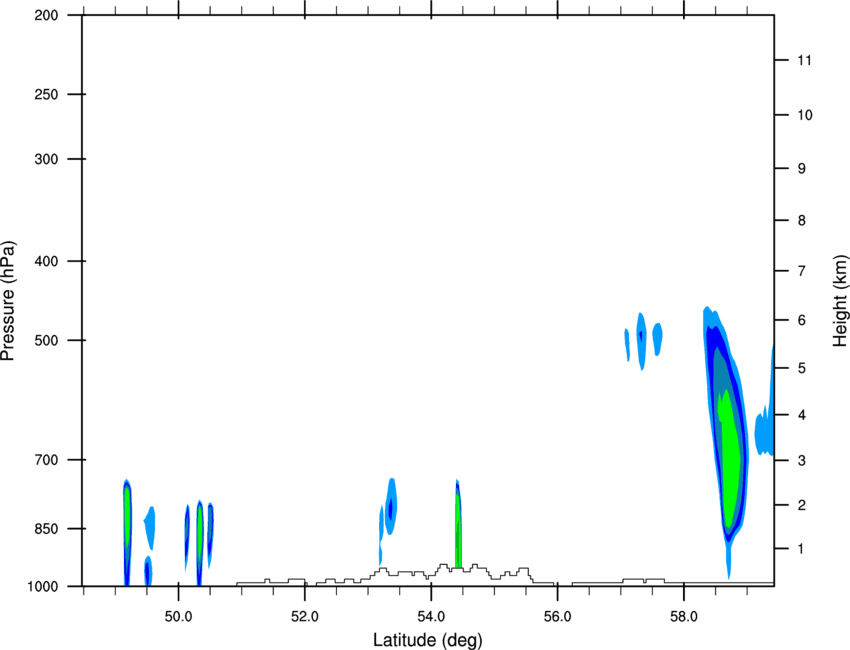Viewport: 850px width, 650px height.
Task: Click pressure tick label 500
Action: 46,340
